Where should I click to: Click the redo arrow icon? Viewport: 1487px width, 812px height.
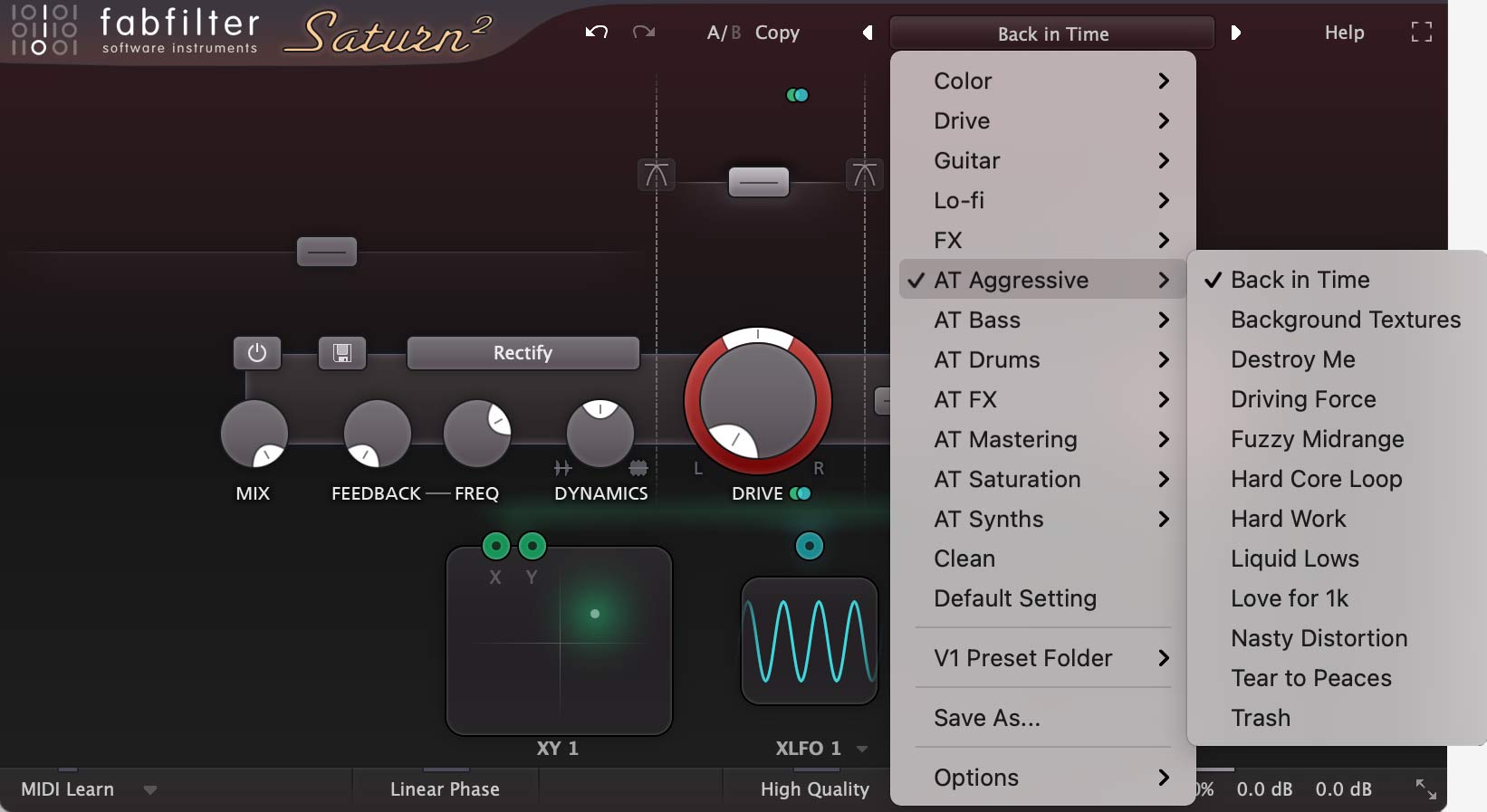pyautogui.click(x=644, y=33)
